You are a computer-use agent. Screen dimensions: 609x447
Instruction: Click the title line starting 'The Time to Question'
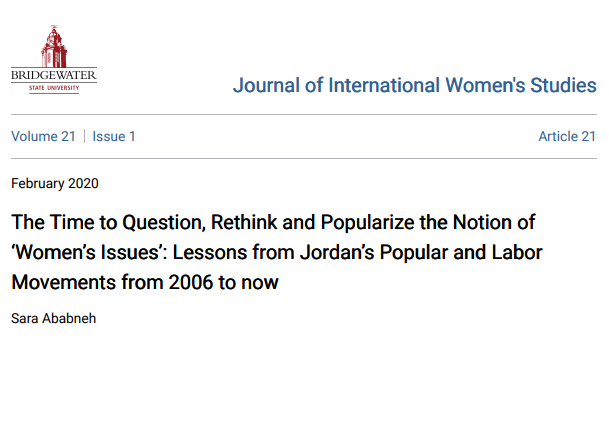point(273,223)
